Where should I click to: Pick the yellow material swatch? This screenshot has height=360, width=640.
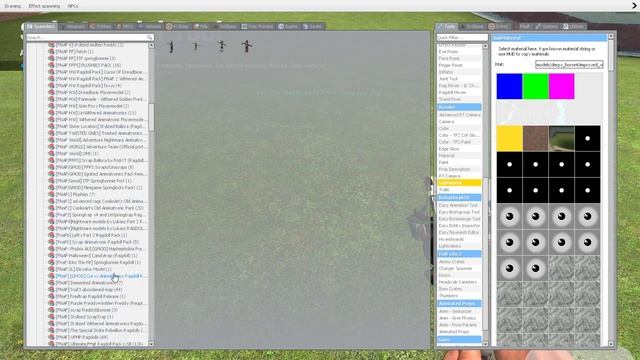point(509,138)
